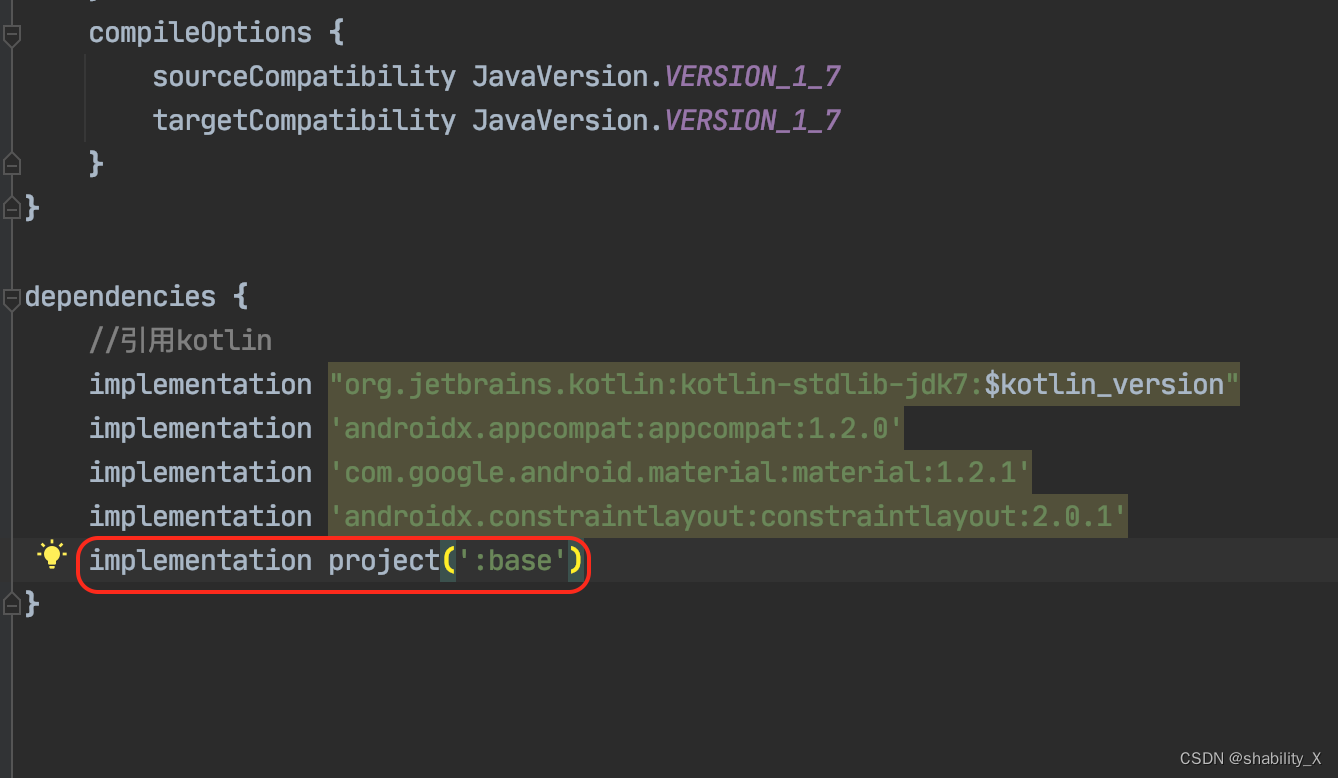The image size is (1338, 778).
Task: Click JavaVersion on the sourceCompatibility line
Action: [560, 76]
